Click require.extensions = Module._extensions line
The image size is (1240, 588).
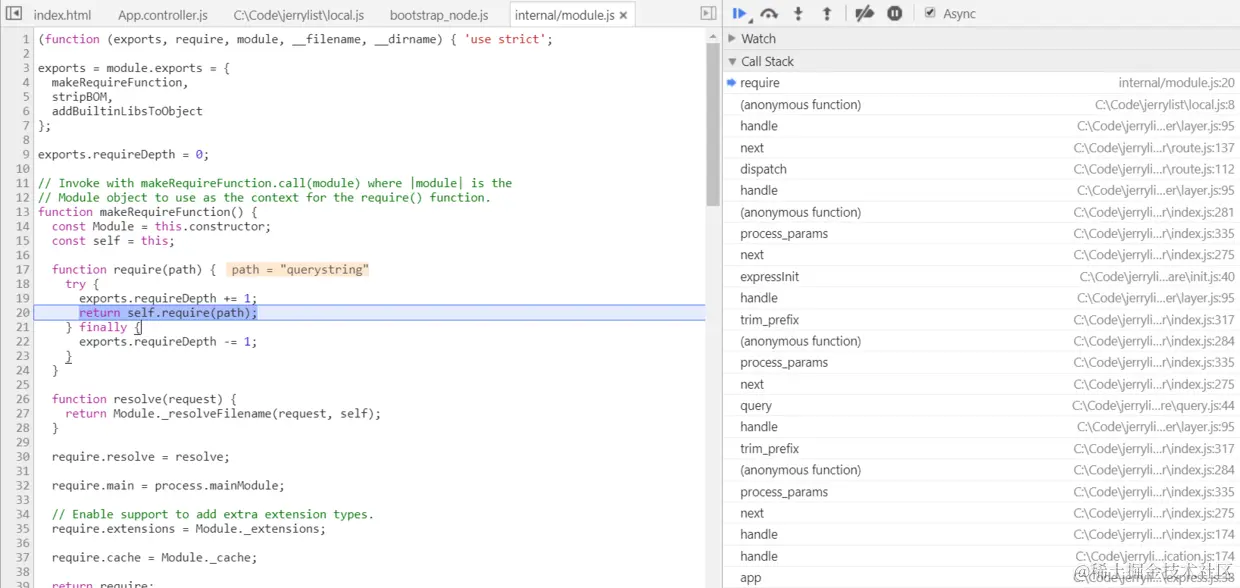coord(189,528)
